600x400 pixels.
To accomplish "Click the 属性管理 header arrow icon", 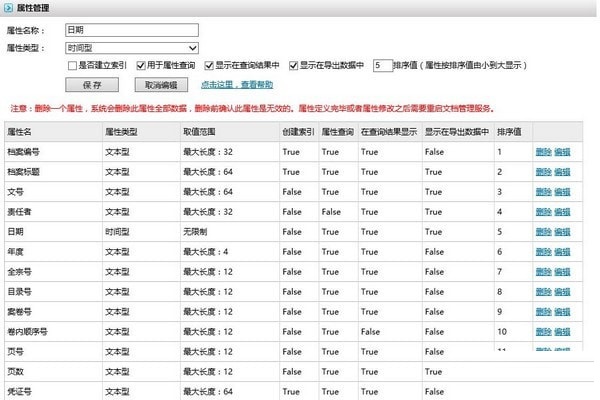I will click(x=8, y=7).
